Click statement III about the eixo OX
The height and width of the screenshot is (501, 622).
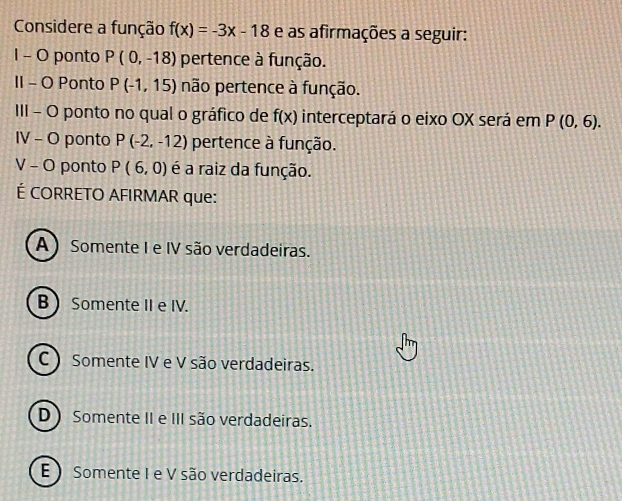coord(307,117)
